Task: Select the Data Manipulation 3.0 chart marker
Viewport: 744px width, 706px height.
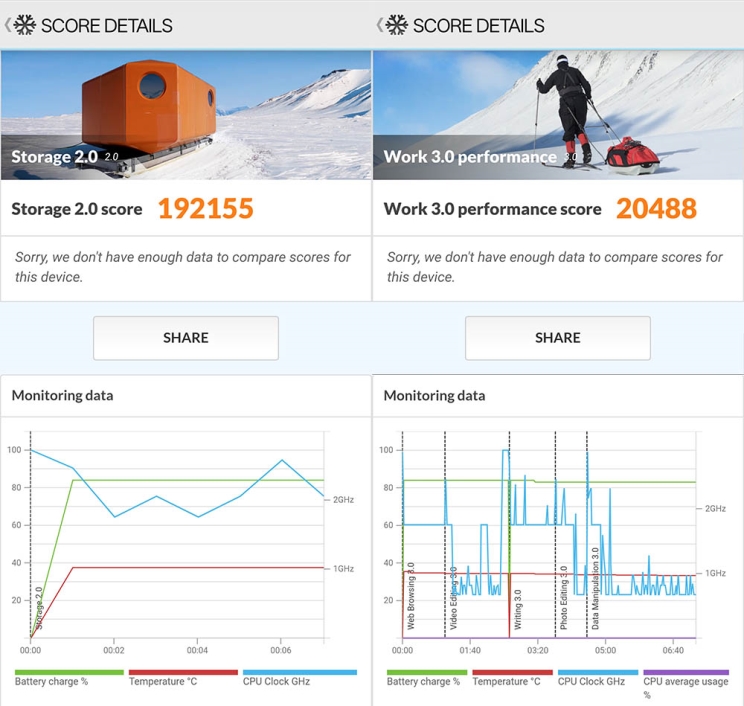Action: (x=595, y=586)
